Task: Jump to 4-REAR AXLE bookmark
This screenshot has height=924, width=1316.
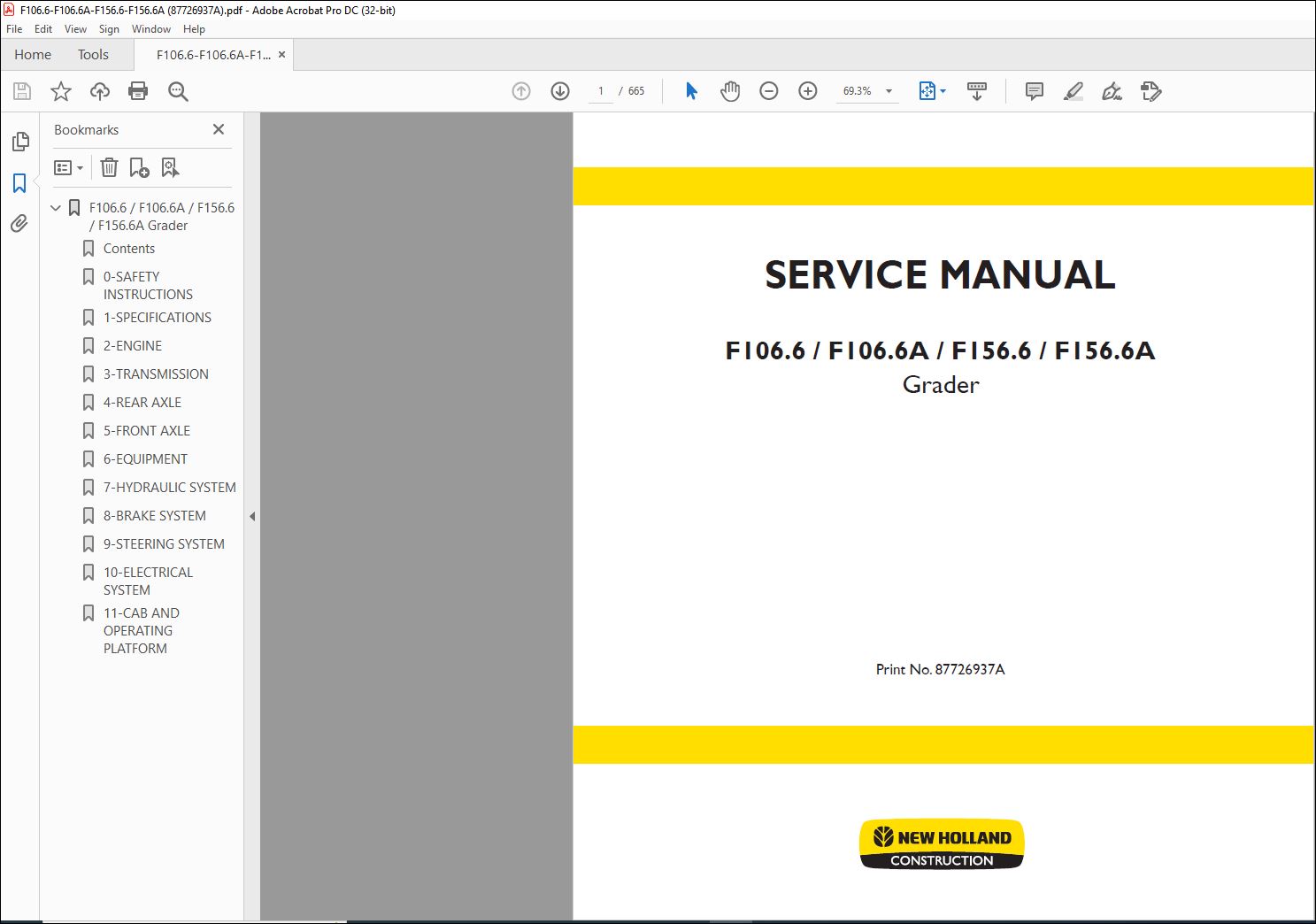Action: (x=142, y=403)
